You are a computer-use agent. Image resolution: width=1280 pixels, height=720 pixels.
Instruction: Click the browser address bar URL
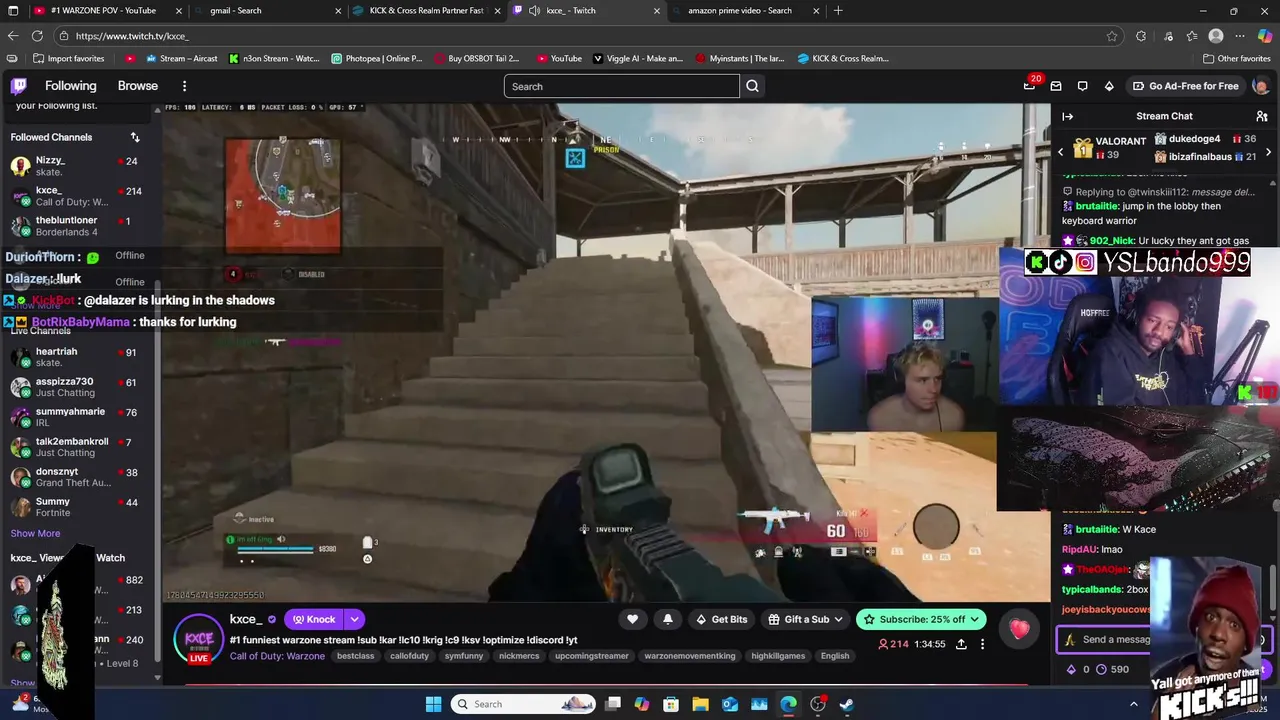pos(132,36)
